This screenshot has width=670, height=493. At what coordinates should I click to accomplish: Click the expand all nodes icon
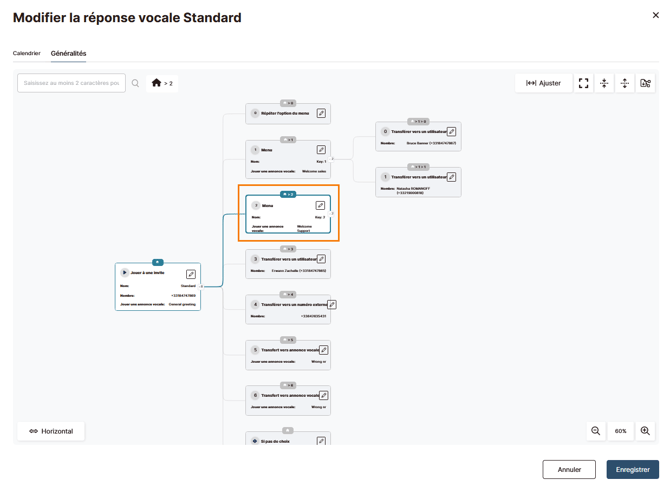pos(624,83)
